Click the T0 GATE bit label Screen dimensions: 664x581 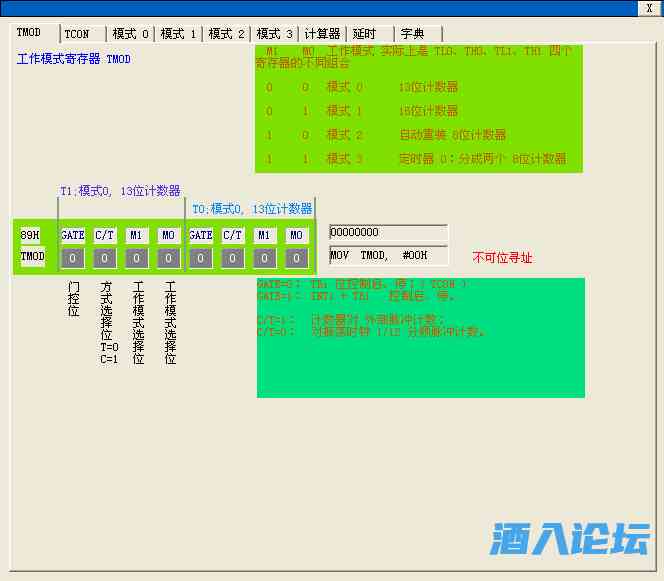coord(201,235)
